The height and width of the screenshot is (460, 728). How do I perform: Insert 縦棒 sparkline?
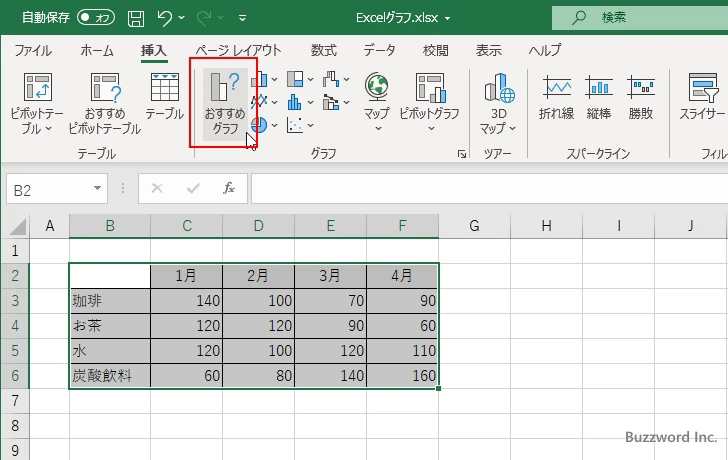pyautogui.click(x=598, y=97)
